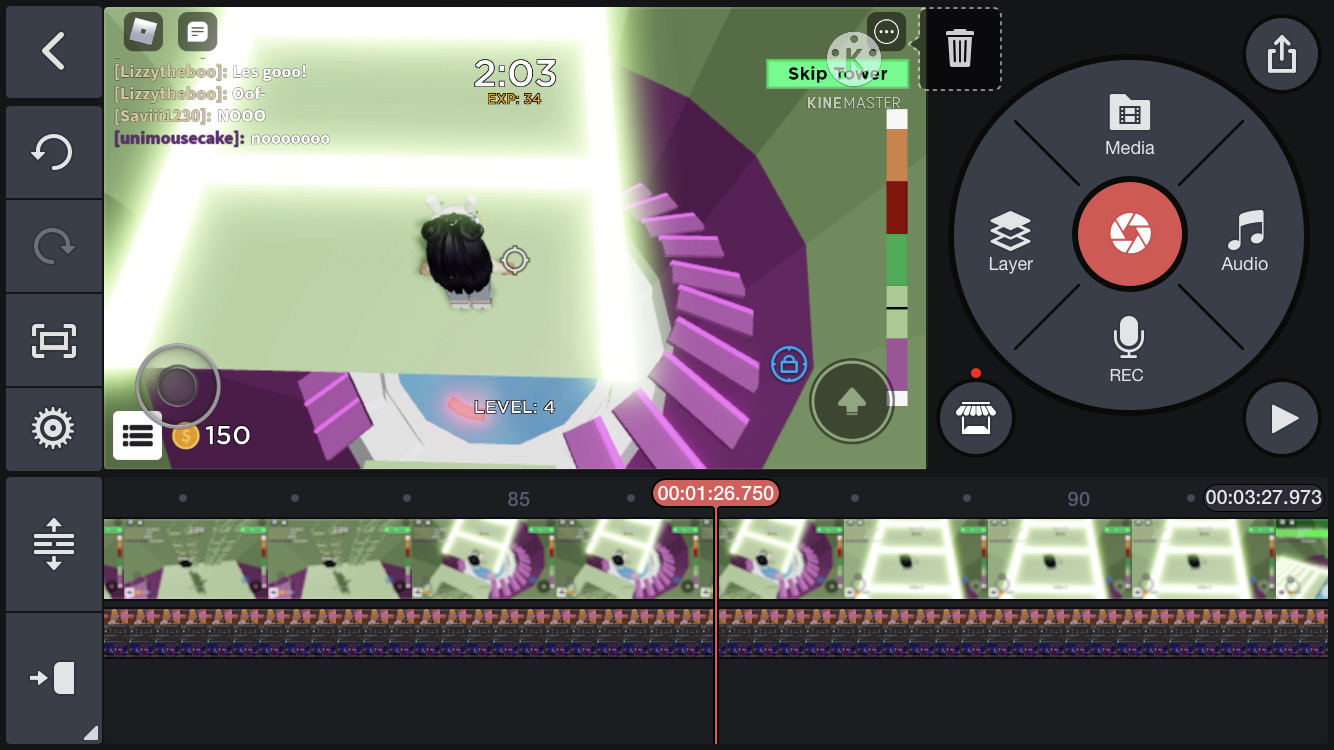Tap the total duration 00:03:27.973 label
The width and height of the screenshot is (1334, 750).
click(1263, 497)
